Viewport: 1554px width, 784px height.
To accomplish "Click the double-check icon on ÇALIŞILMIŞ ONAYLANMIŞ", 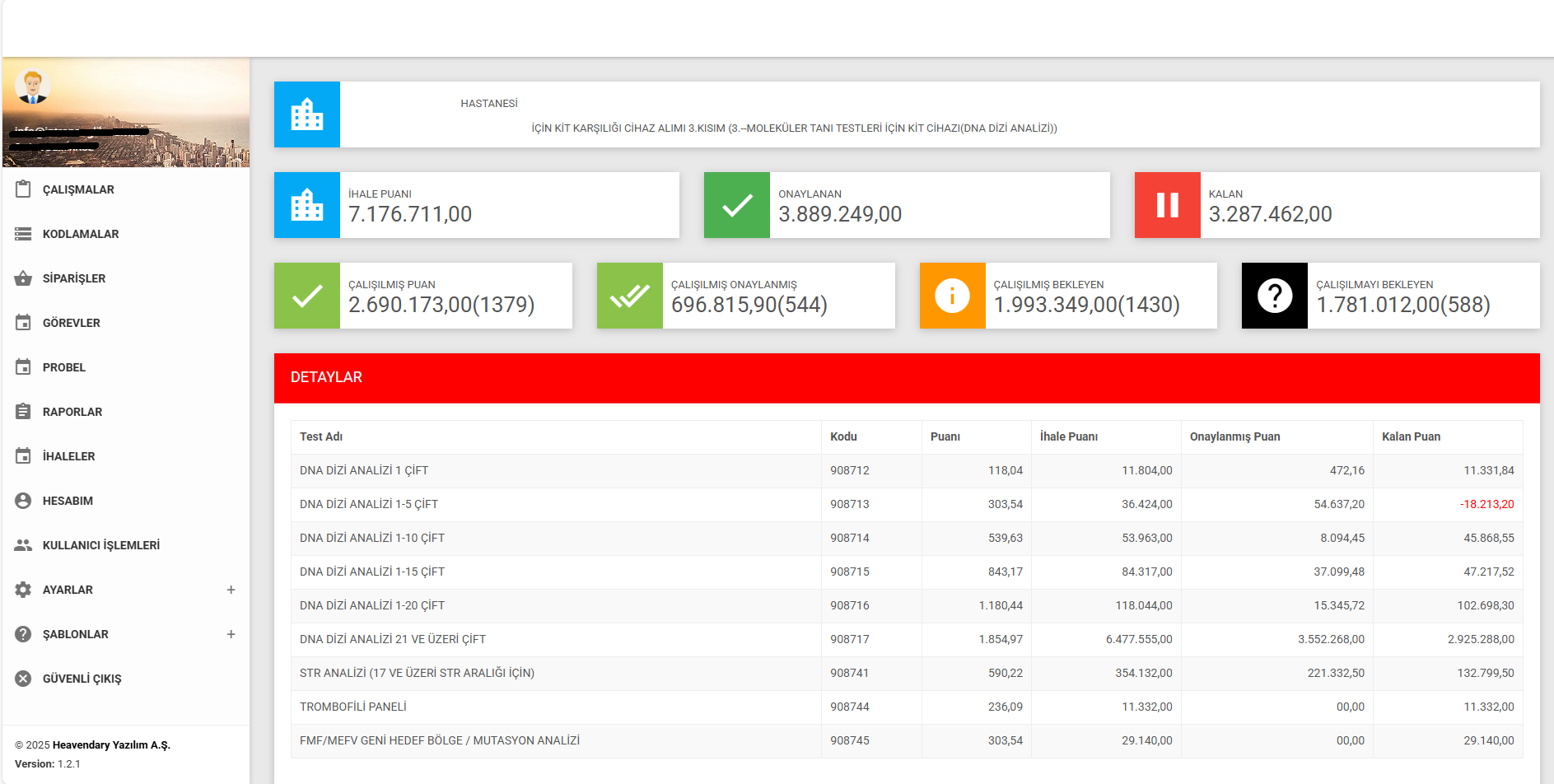I will click(629, 296).
